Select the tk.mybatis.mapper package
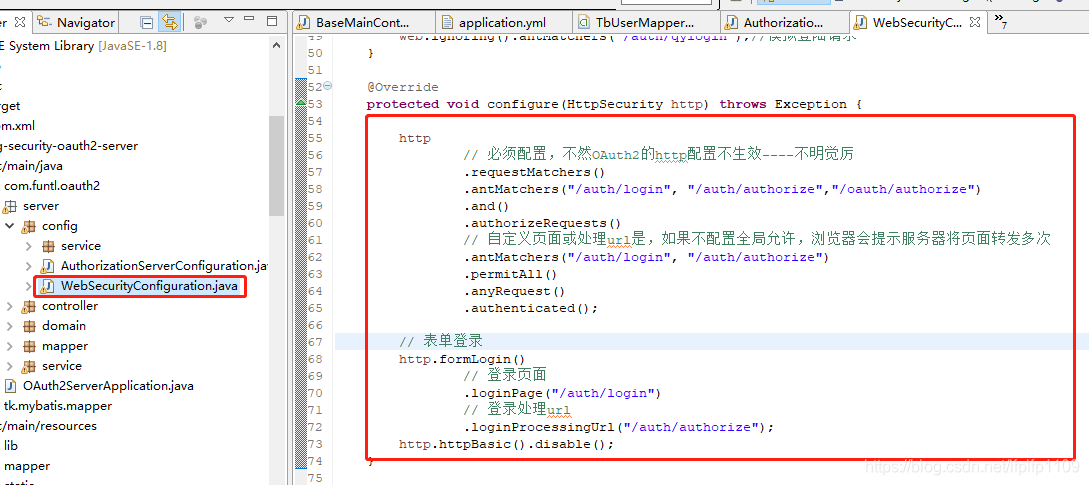 pos(58,406)
